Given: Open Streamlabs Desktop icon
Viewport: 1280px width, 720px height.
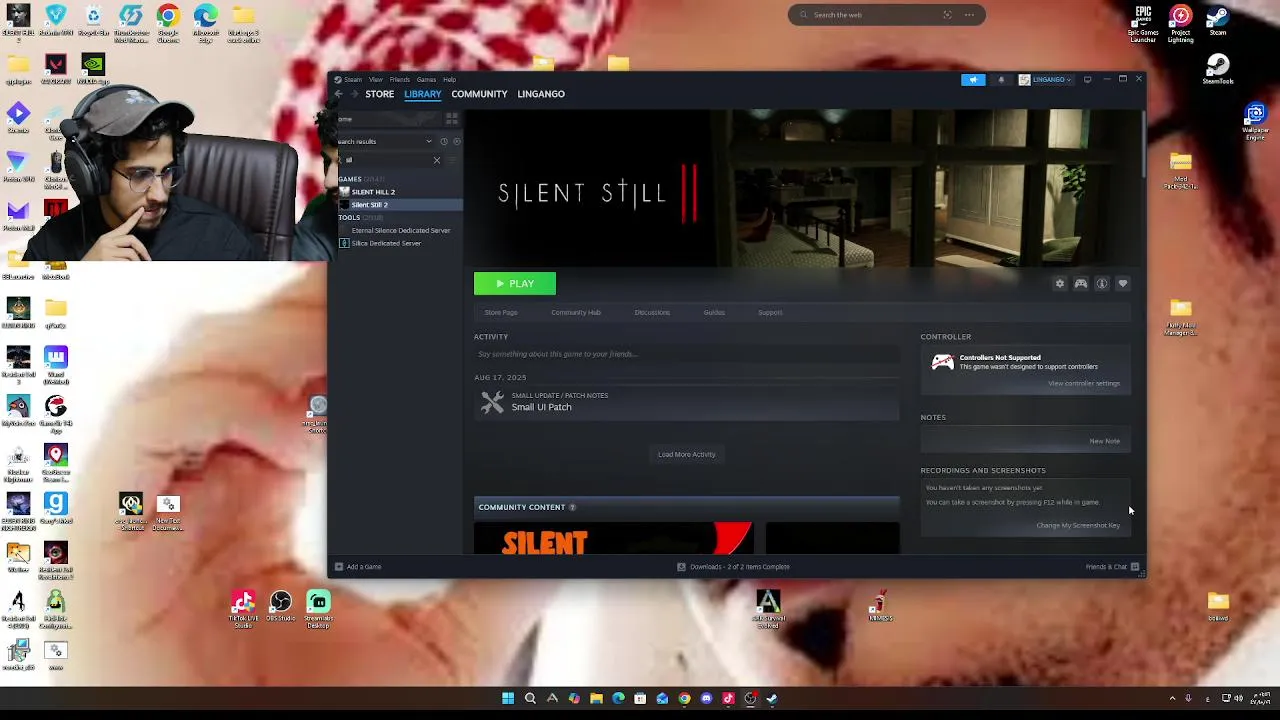Looking at the screenshot, I should (318, 608).
